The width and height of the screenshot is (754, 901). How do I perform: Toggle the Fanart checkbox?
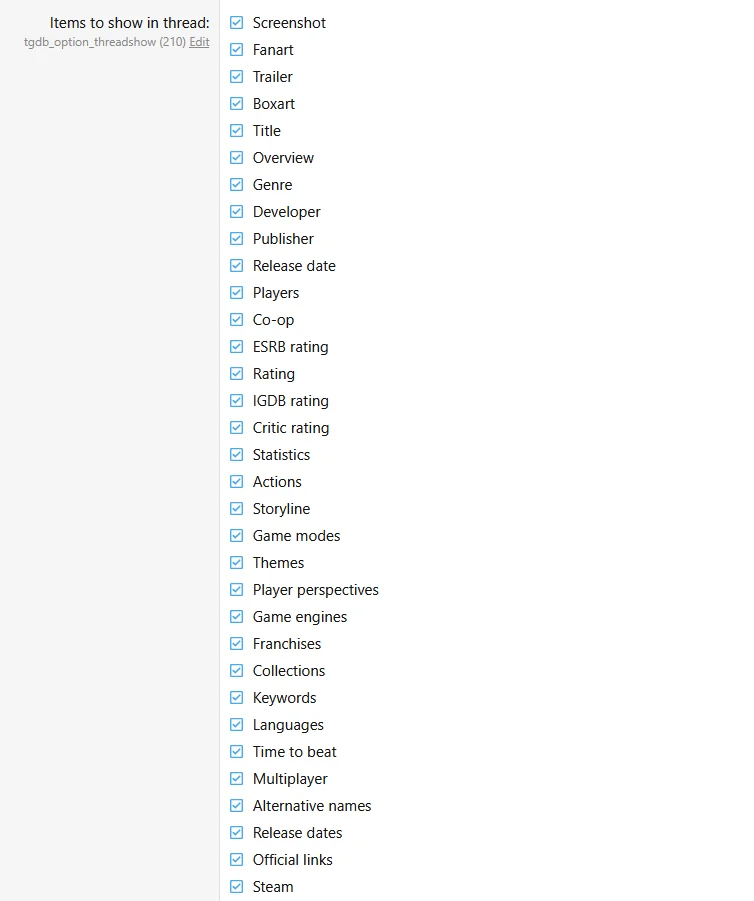point(236,49)
